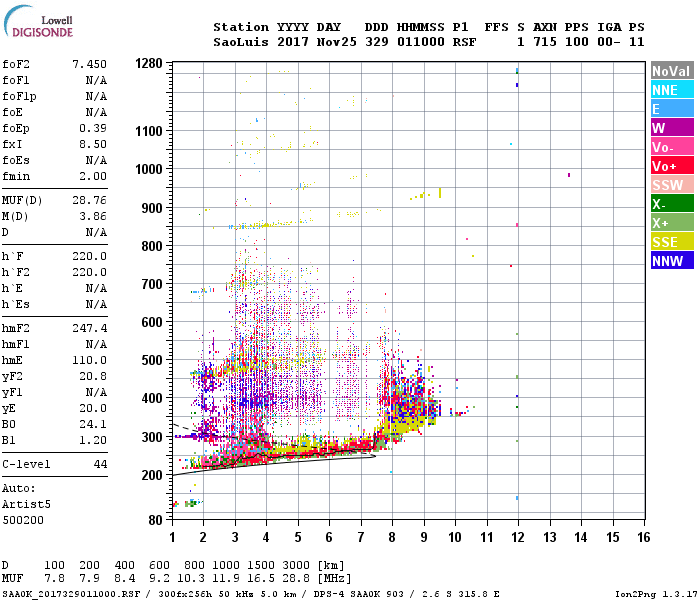Click the 12 MHz x-axis label
The height and width of the screenshot is (600, 700).
[518, 537]
